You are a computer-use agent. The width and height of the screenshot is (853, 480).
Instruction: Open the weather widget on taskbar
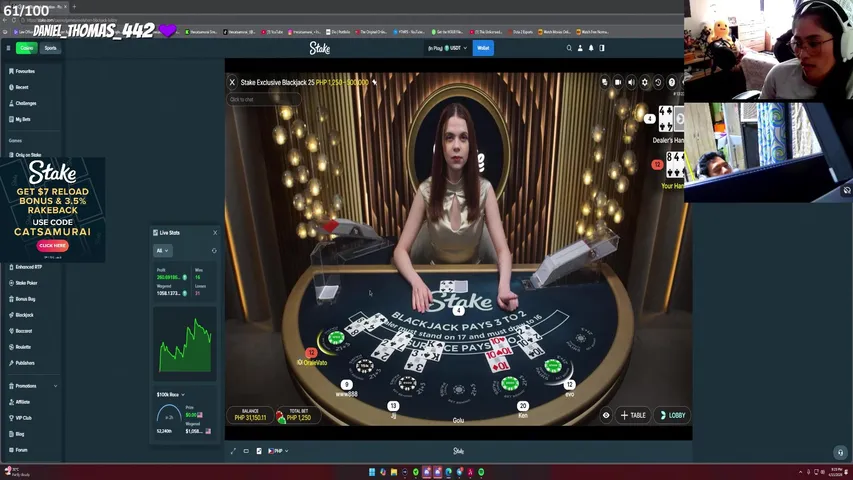(16, 472)
